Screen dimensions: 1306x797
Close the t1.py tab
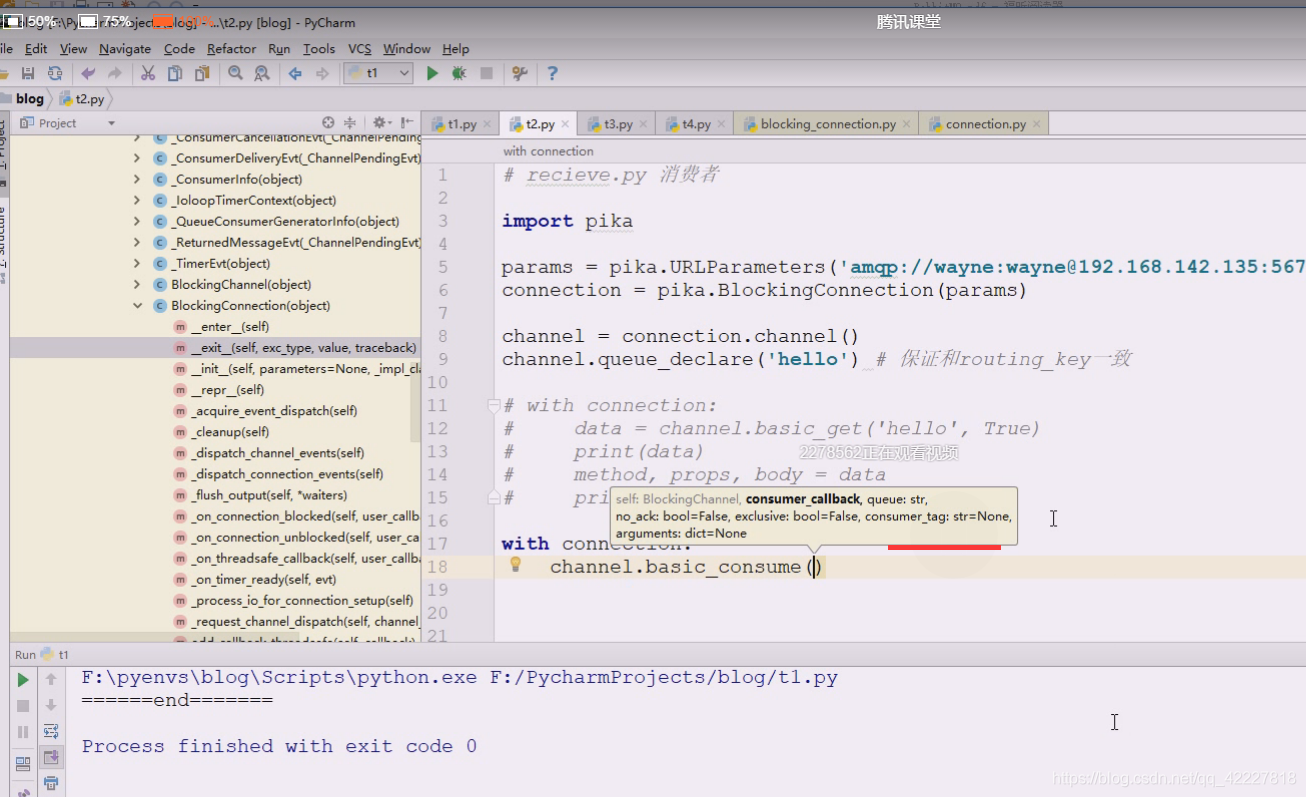click(x=487, y=125)
